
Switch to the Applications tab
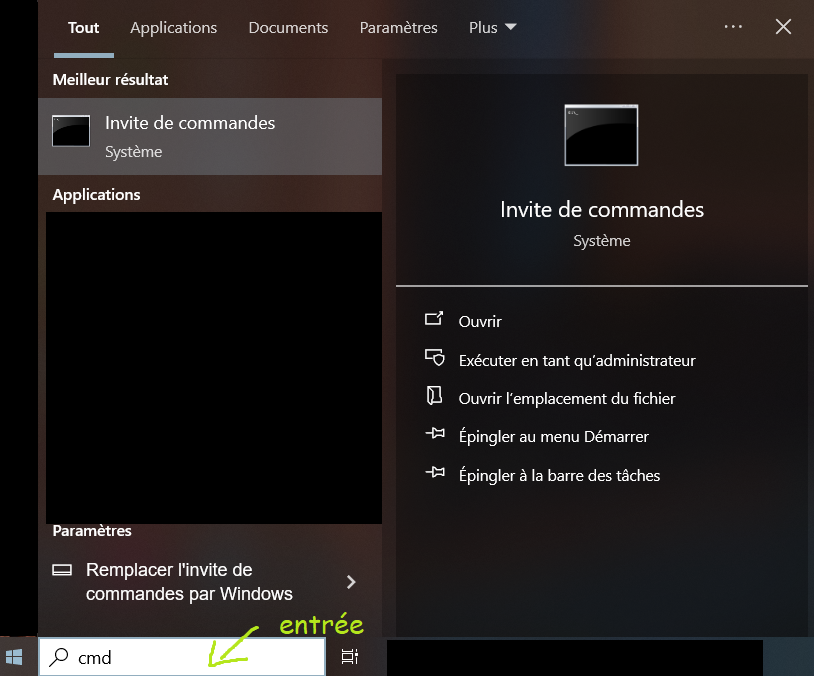173,28
